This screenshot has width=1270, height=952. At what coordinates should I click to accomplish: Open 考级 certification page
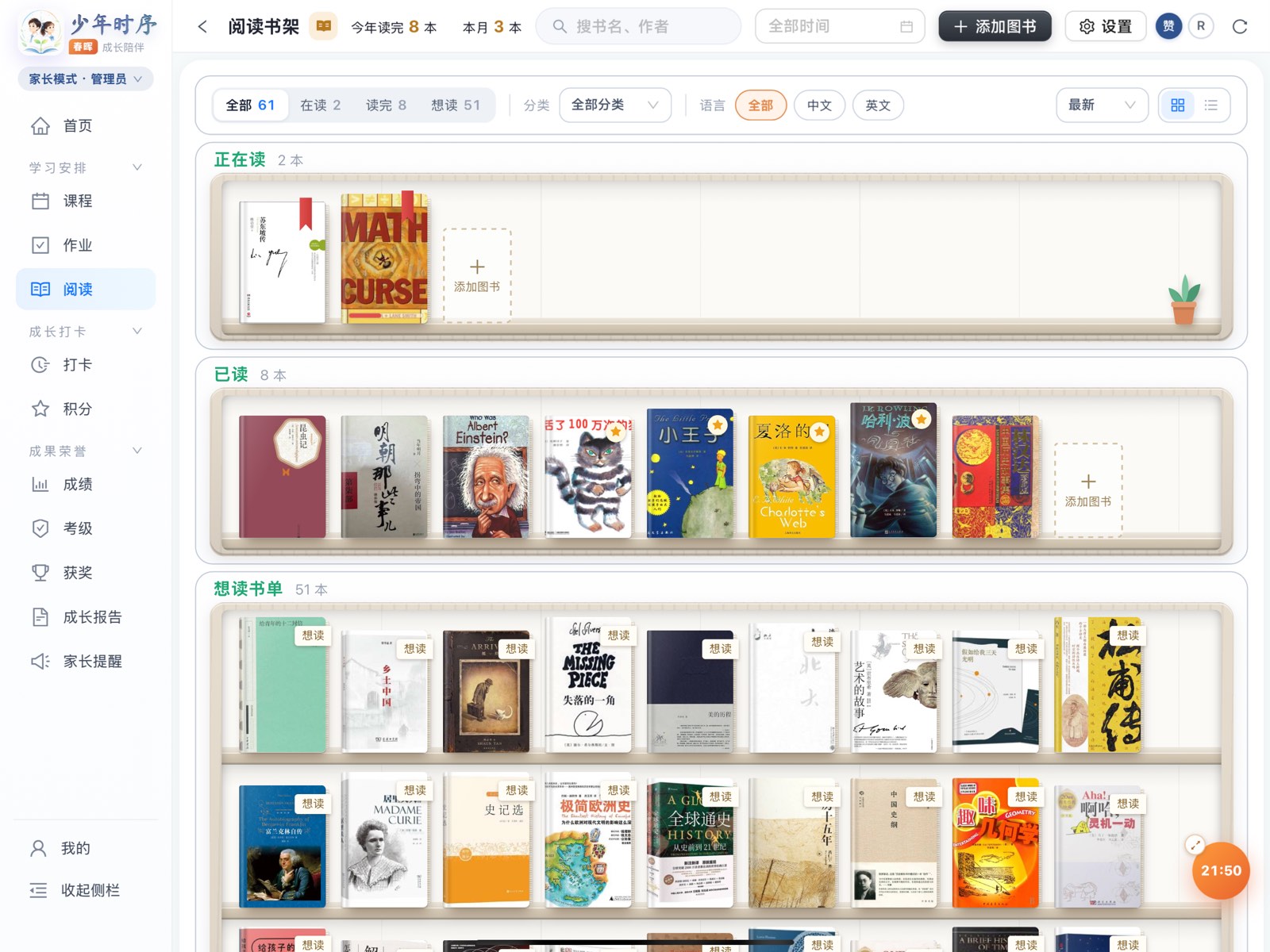click(x=86, y=528)
